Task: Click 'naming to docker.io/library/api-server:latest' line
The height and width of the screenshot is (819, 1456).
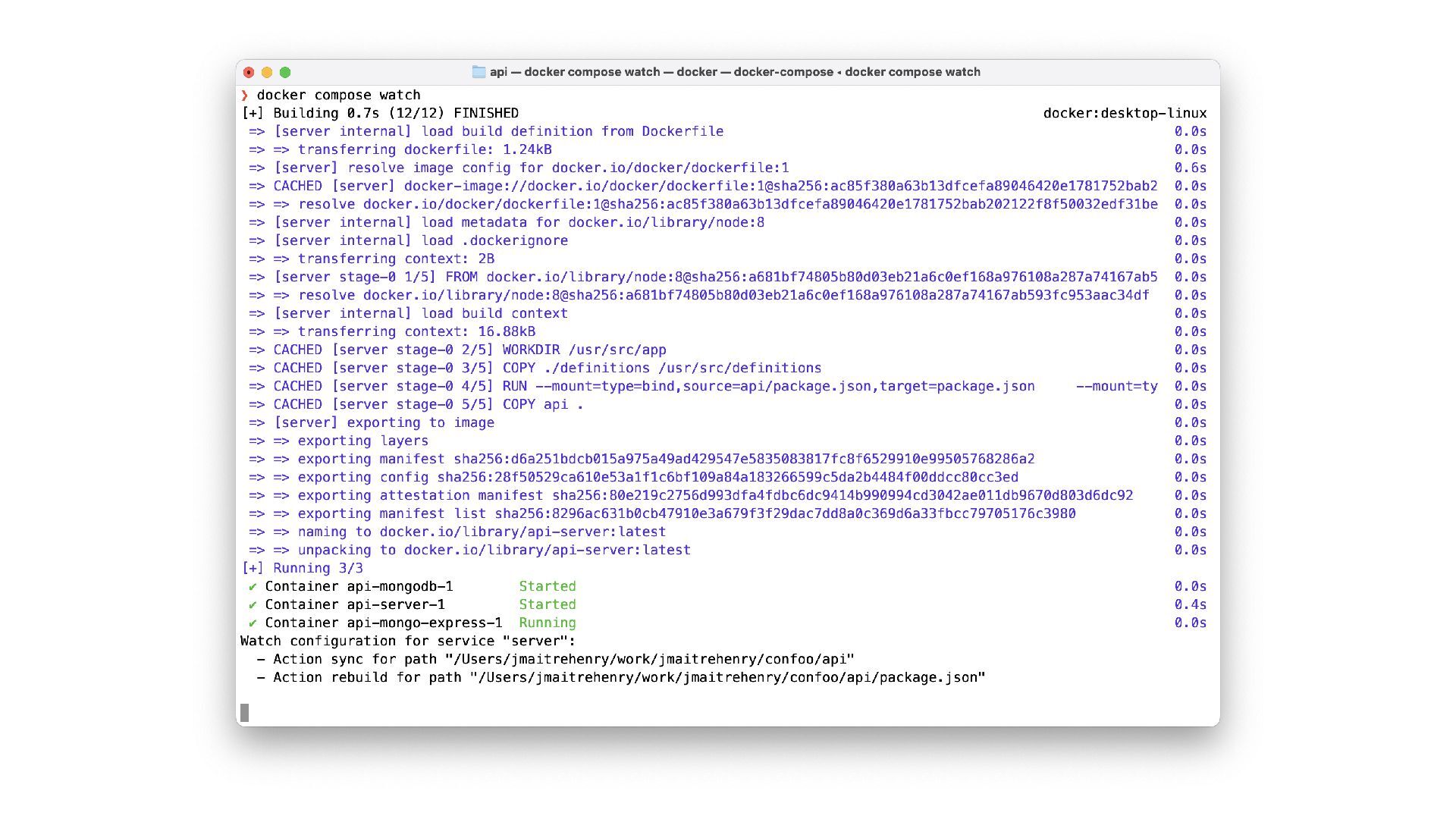Action: coord(457,532)
